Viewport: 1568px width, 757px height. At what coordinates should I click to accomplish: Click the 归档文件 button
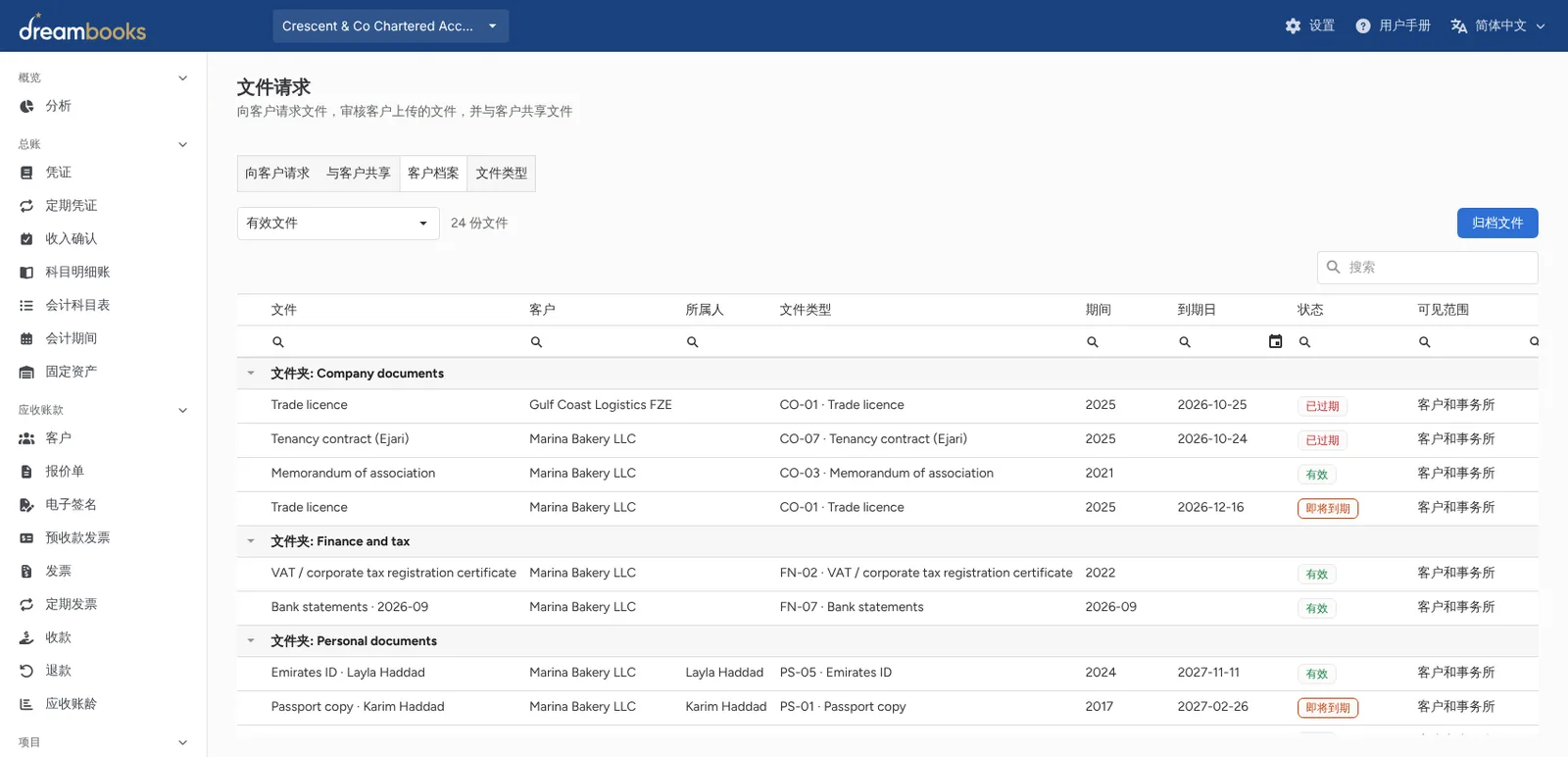tap(1497, 224)
